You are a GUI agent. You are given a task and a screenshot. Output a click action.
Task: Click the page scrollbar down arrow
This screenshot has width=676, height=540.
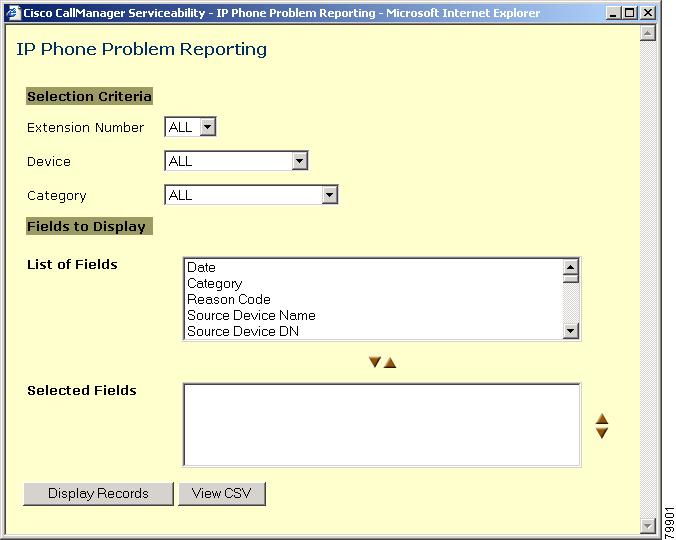tap(648, 525)
